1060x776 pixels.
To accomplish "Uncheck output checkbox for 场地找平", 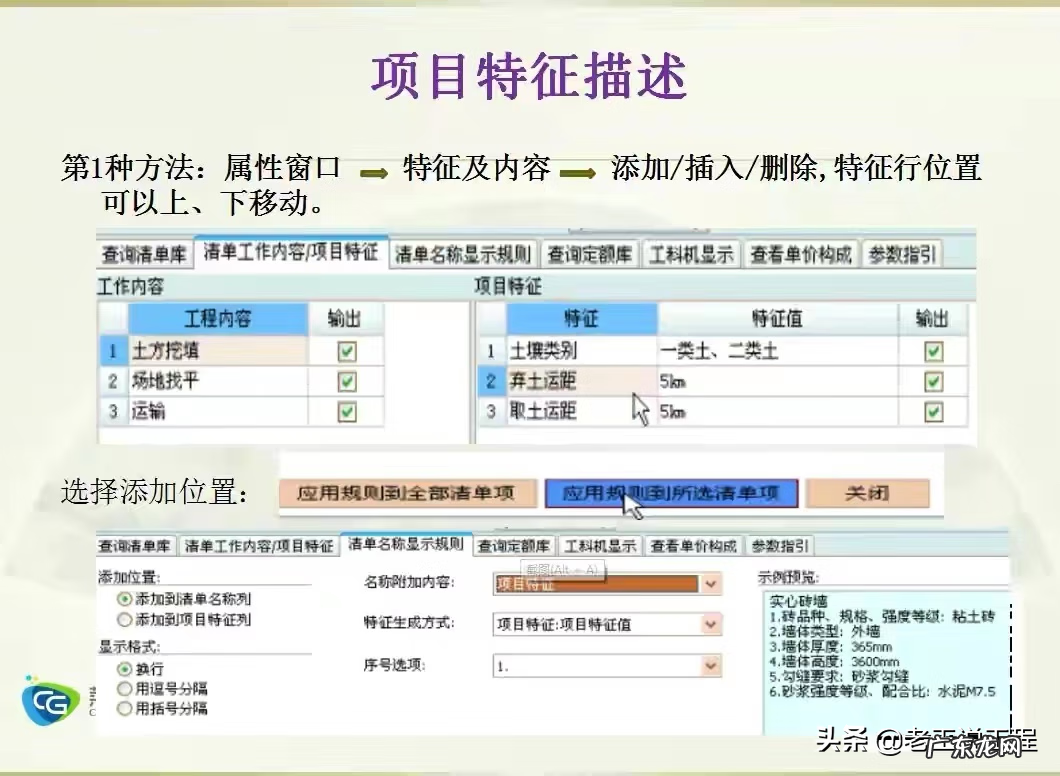I will tap(347, 382).
